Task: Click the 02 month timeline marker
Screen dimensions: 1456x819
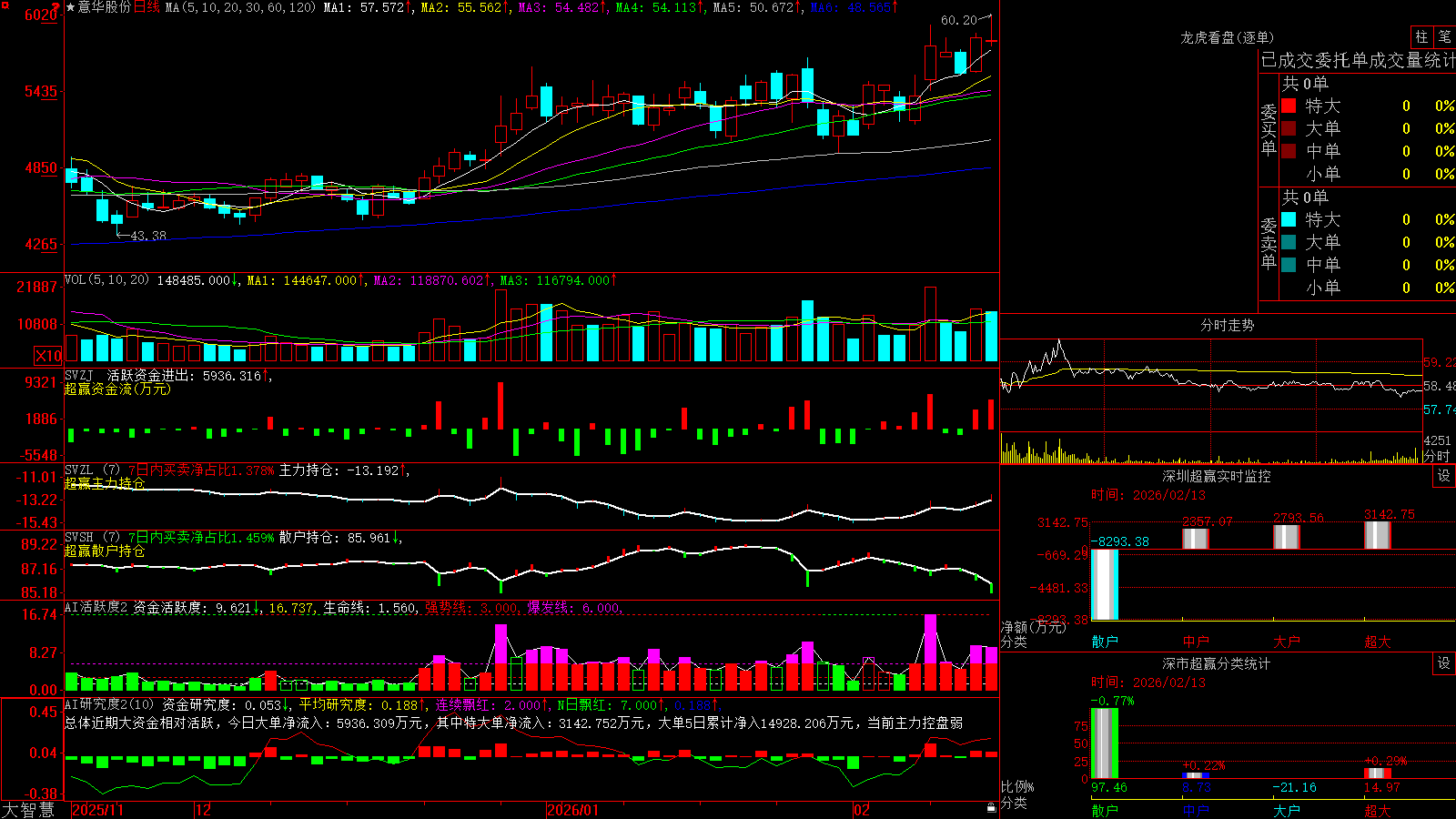Action: [x=861, y=810]
